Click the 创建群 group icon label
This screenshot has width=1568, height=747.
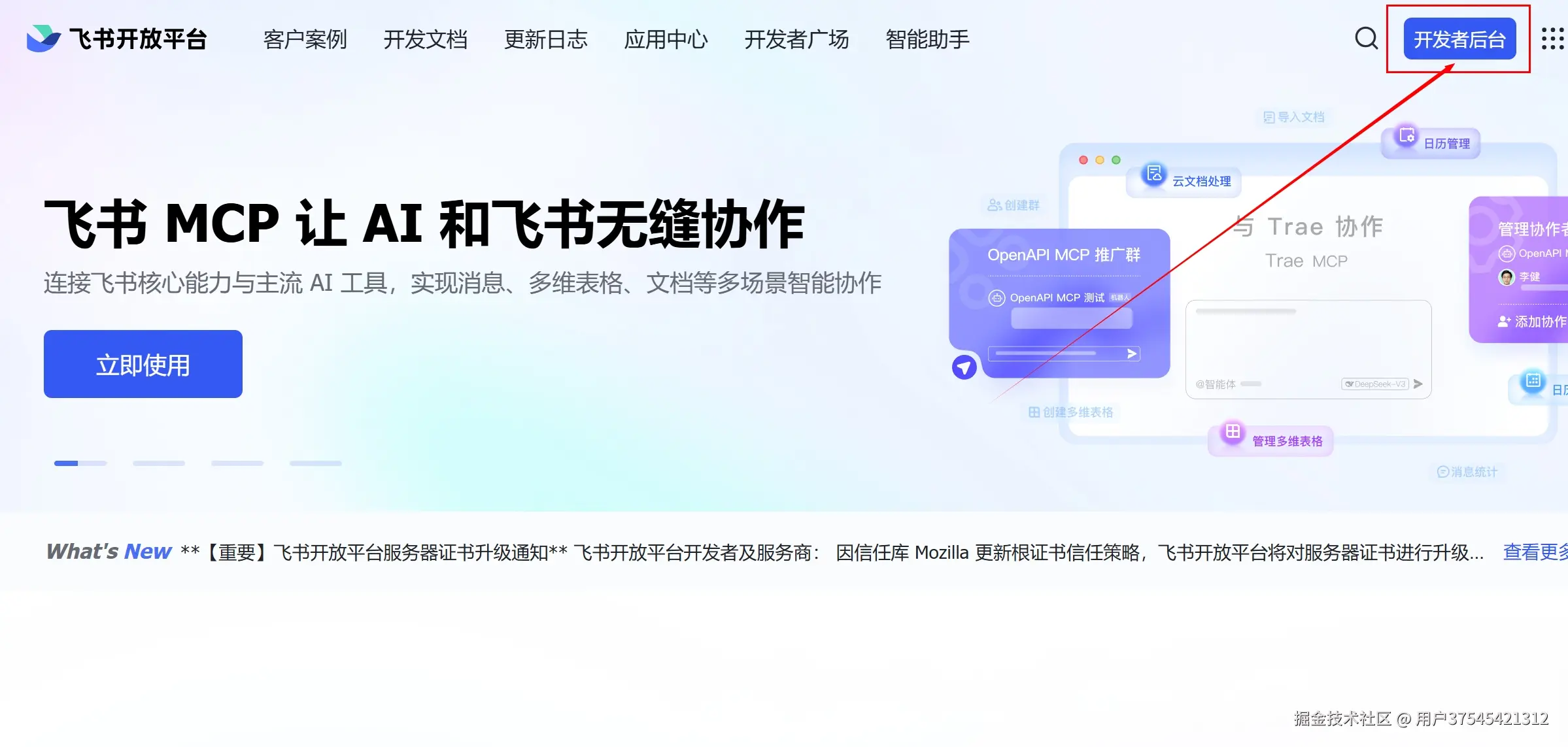[x=1014, y=205]
